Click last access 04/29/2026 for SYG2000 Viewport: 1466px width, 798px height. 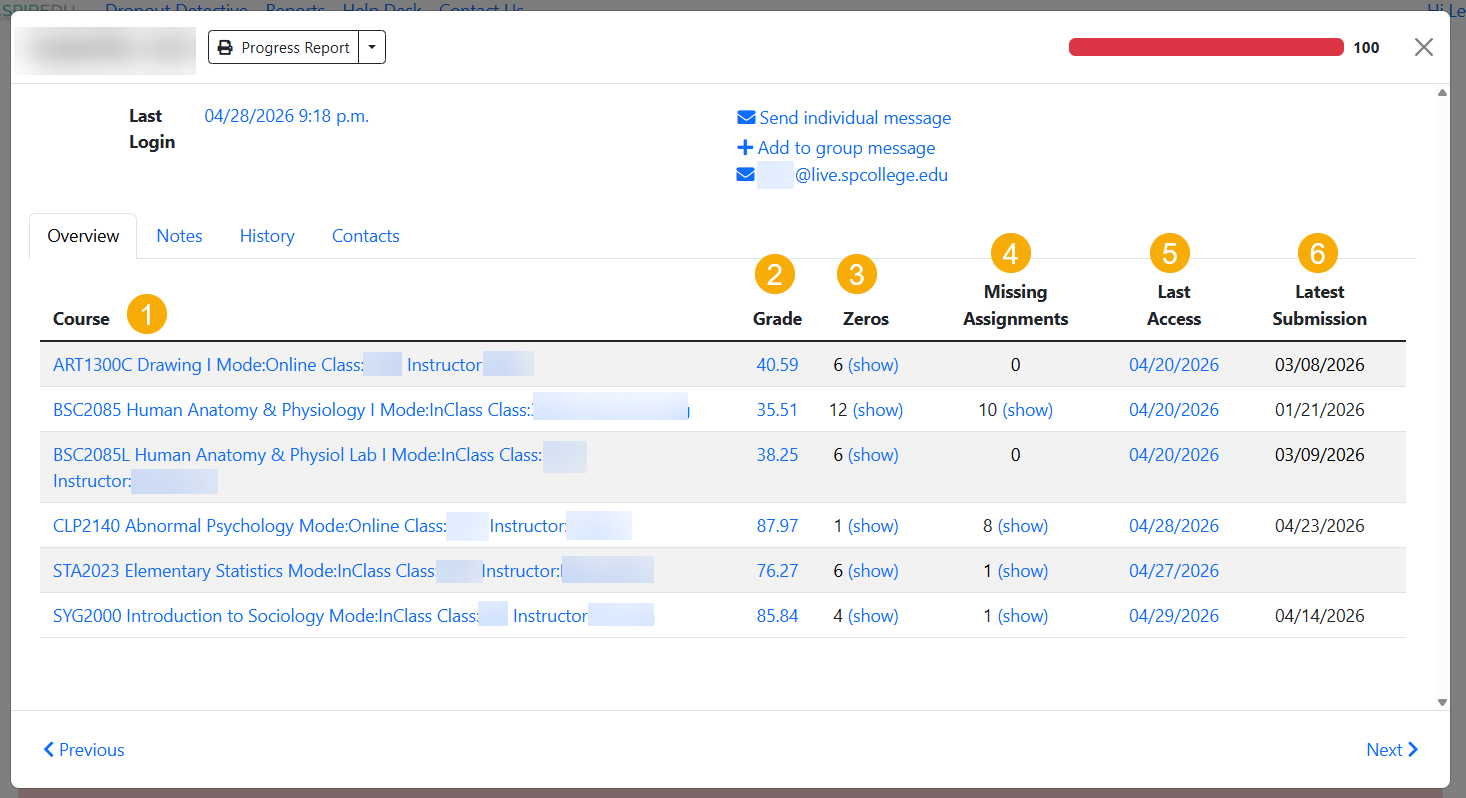pos(1174,616)
